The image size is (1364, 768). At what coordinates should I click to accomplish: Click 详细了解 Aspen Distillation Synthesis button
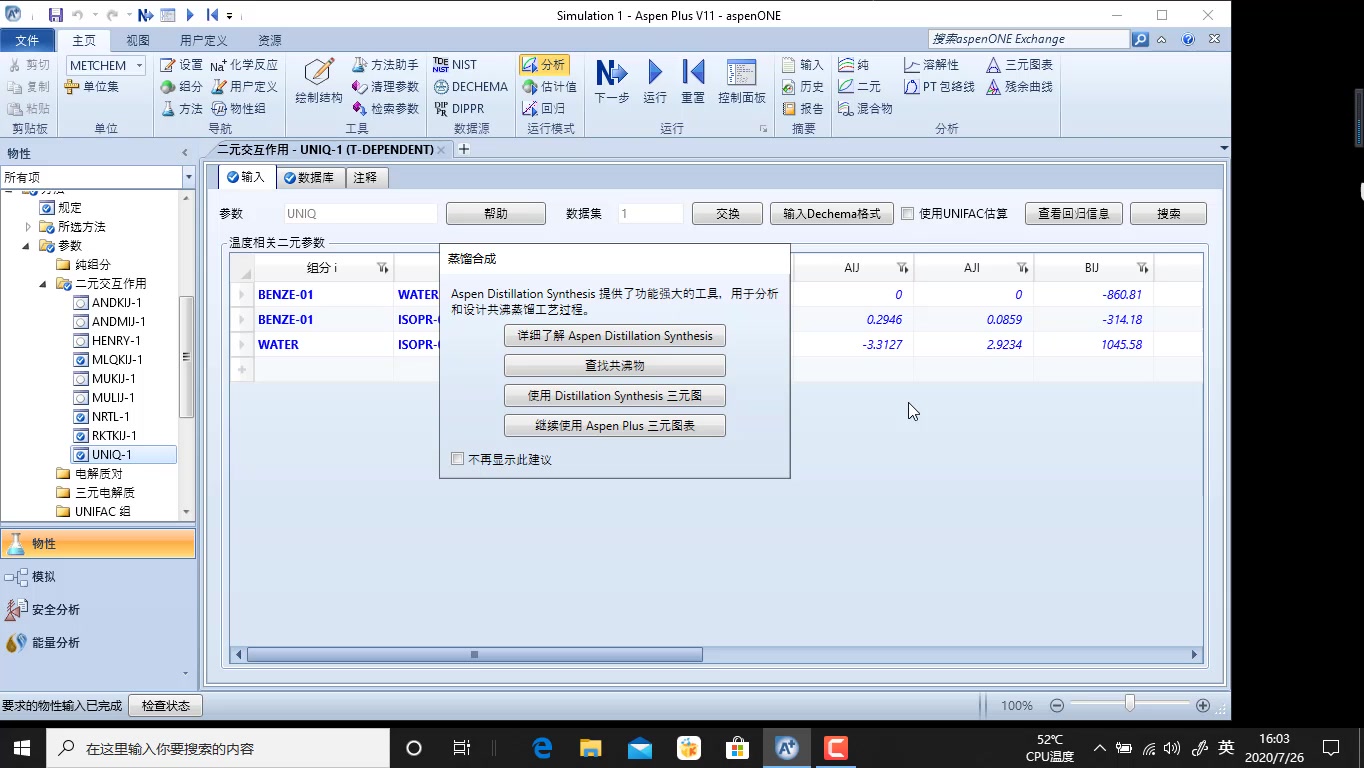pyautogui.click(x=615, y=336)
